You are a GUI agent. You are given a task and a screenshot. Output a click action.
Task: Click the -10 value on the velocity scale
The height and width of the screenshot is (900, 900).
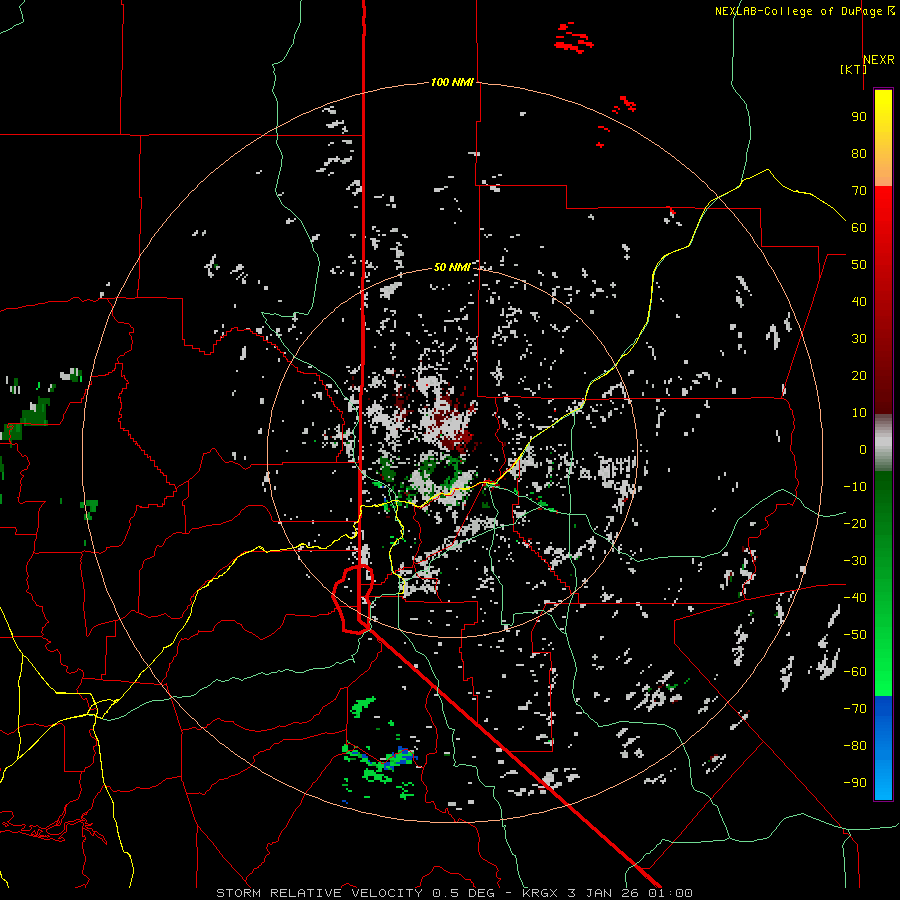pos(855,487)
